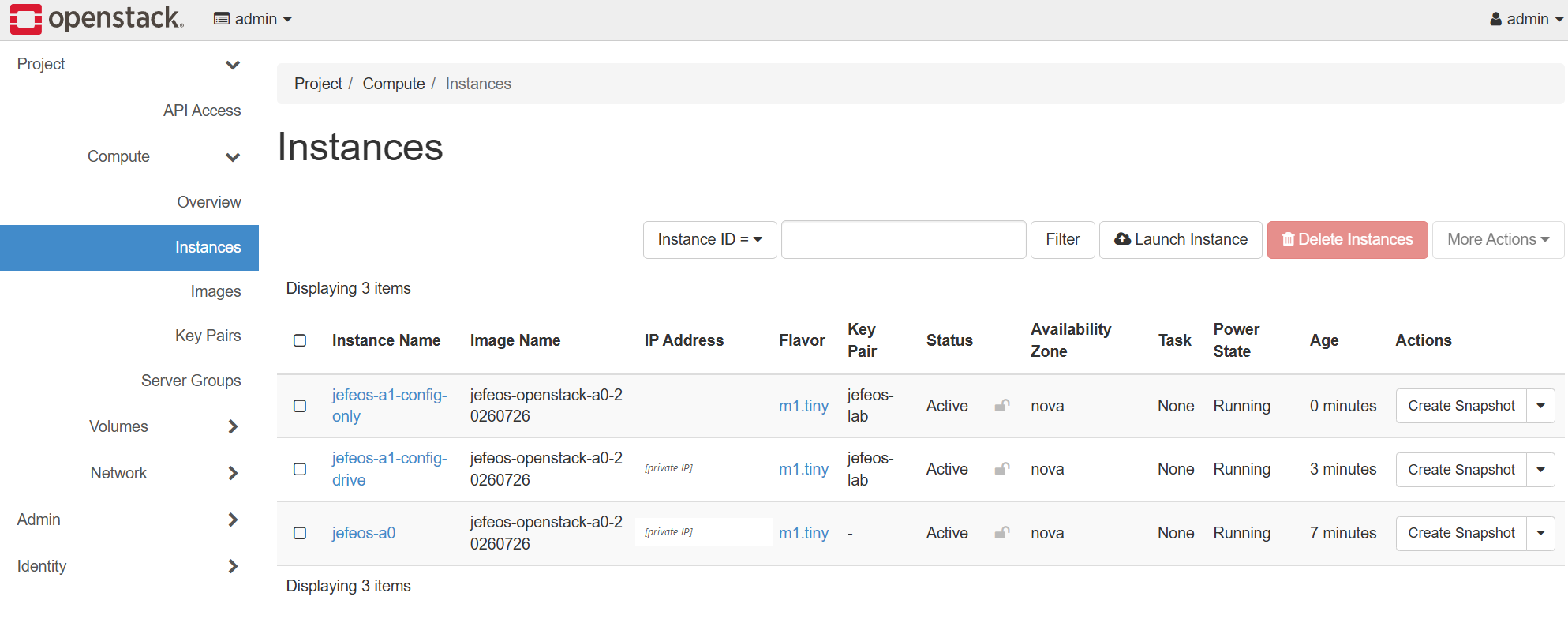
Task: Click the Status column header
Action: [x=949, y=340]
